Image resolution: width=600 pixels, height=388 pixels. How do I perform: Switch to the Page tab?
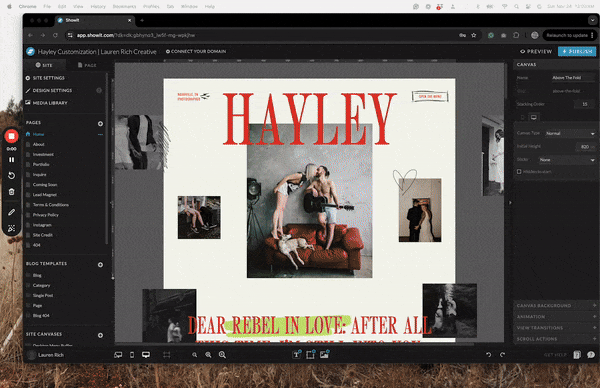(87, 65)
